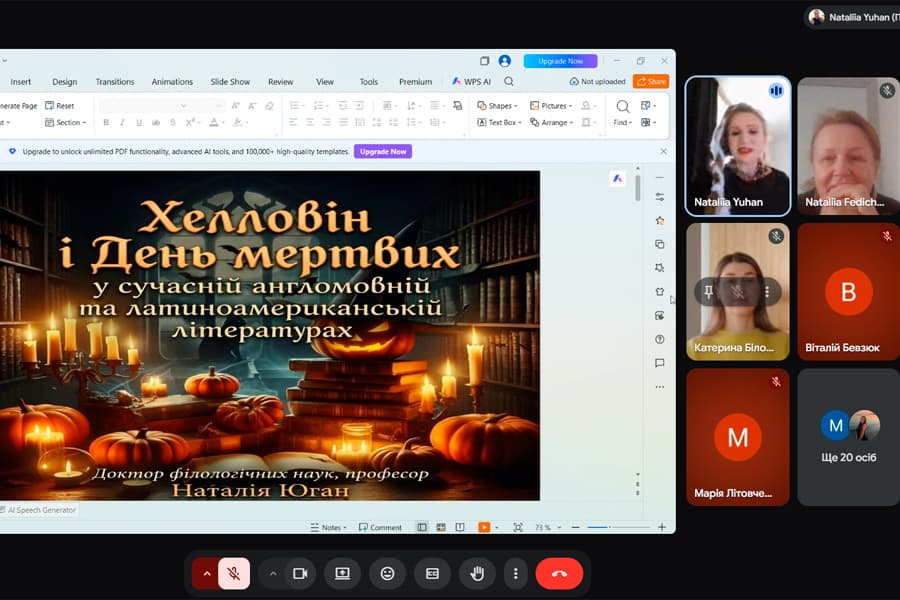Switch to the Animations tab

tap(172, 82)
